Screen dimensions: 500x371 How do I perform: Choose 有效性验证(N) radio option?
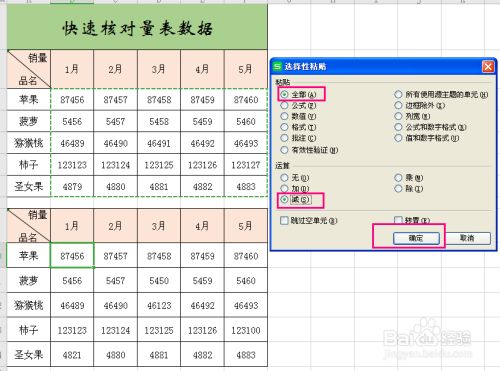click(x=284, y=150)
